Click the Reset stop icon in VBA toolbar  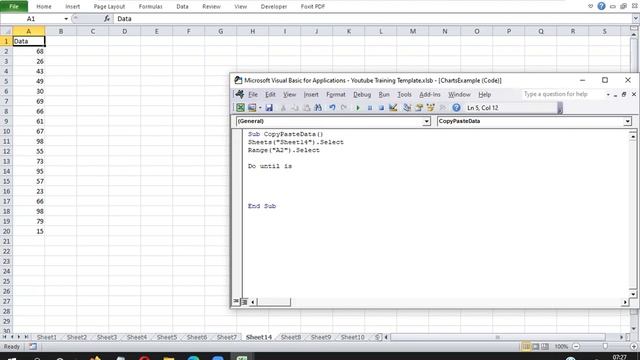(381, 108)
